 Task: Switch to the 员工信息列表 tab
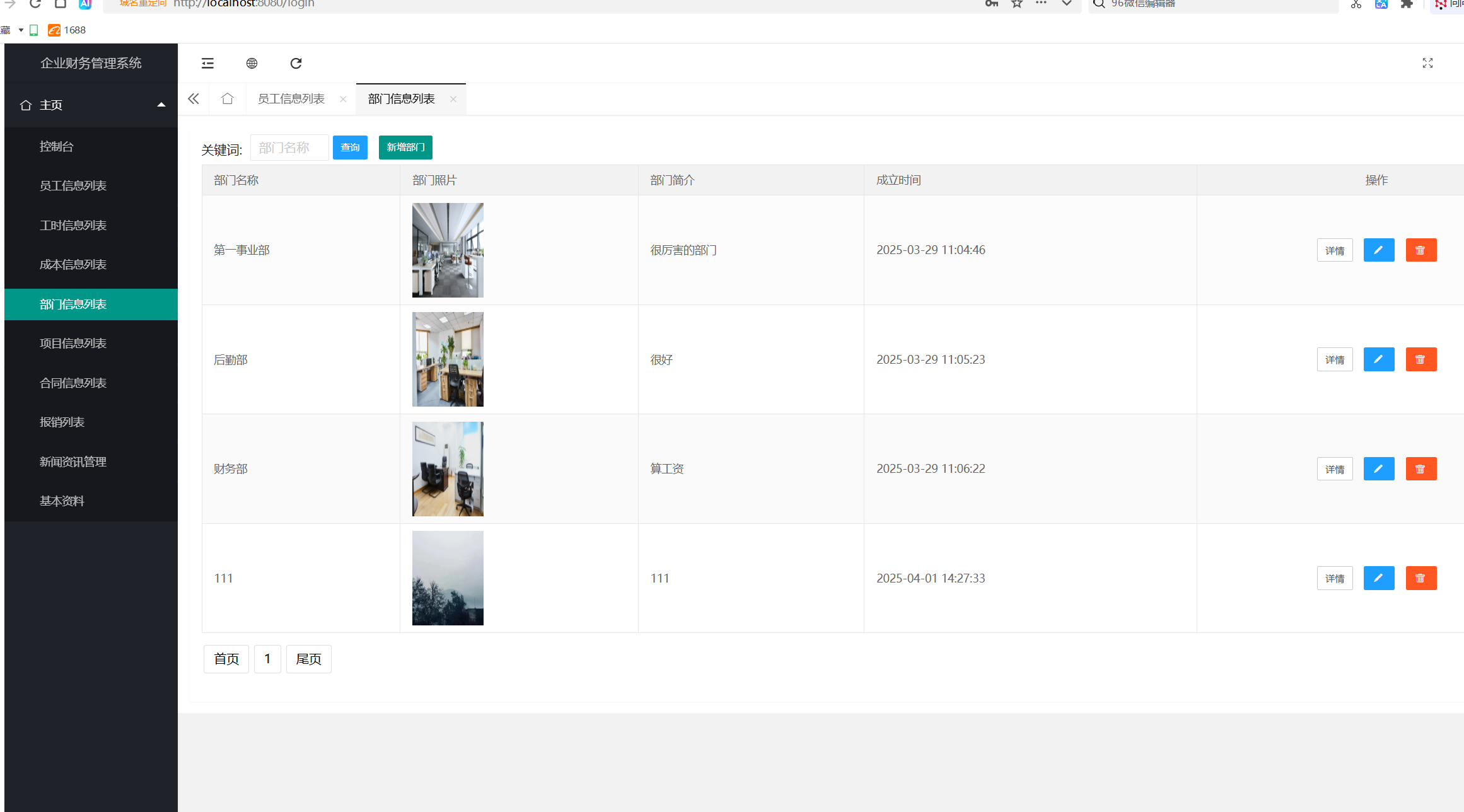291,99
